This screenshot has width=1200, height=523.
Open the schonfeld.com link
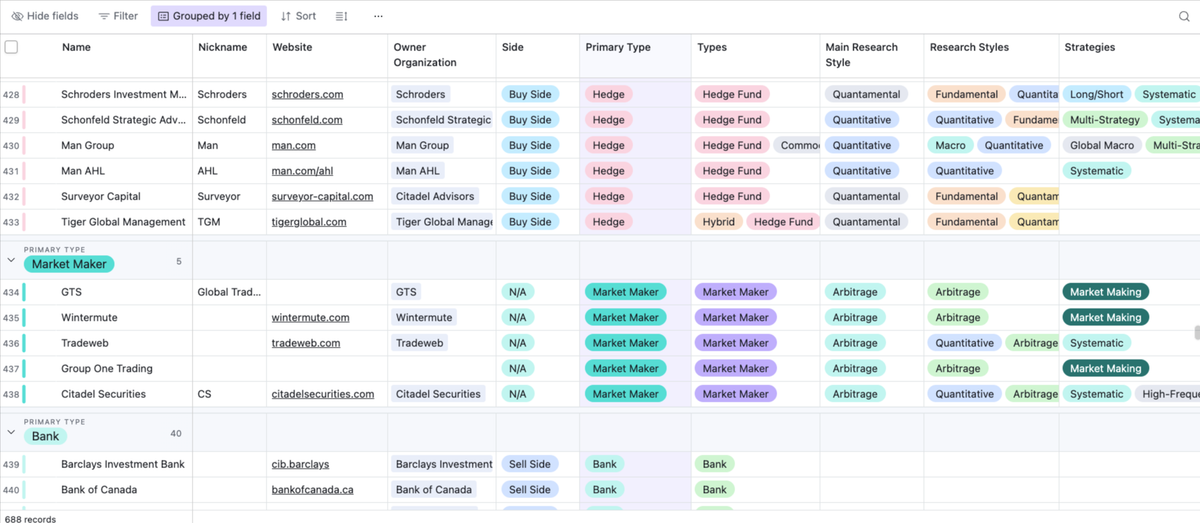pos(307,120)
